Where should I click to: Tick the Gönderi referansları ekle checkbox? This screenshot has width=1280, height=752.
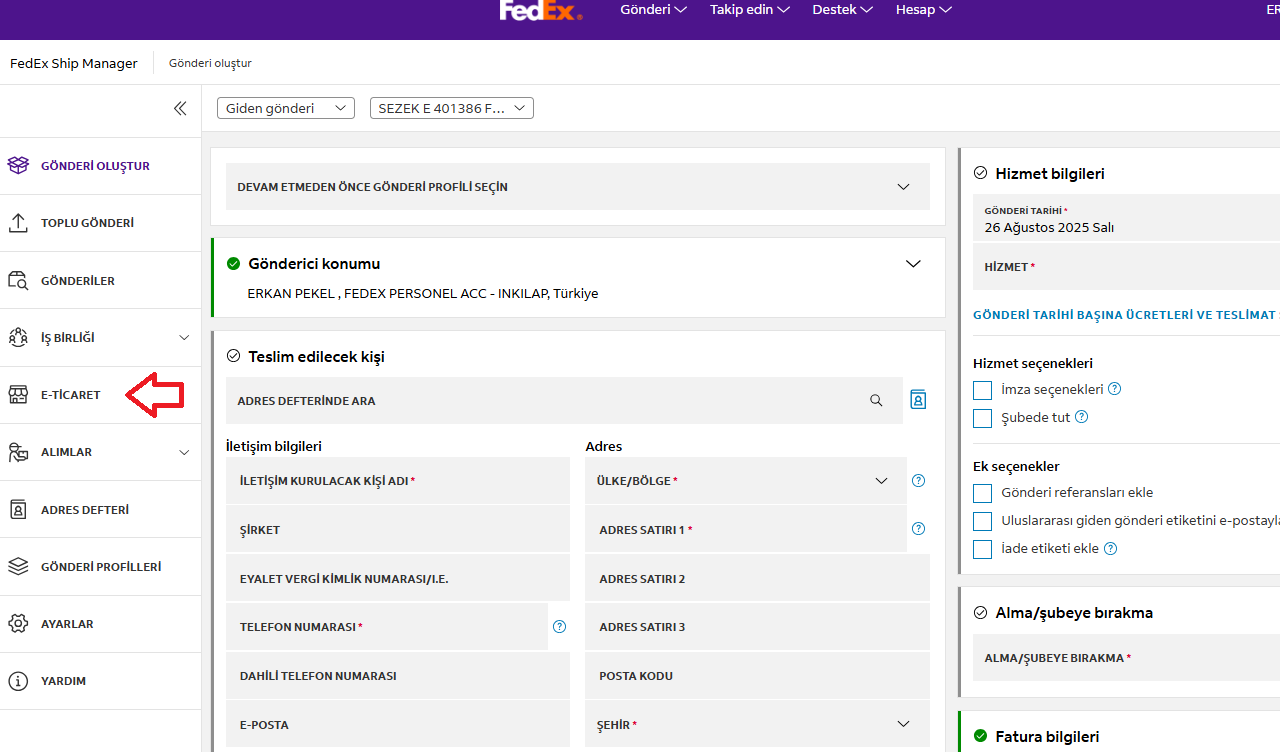(983, 493)
